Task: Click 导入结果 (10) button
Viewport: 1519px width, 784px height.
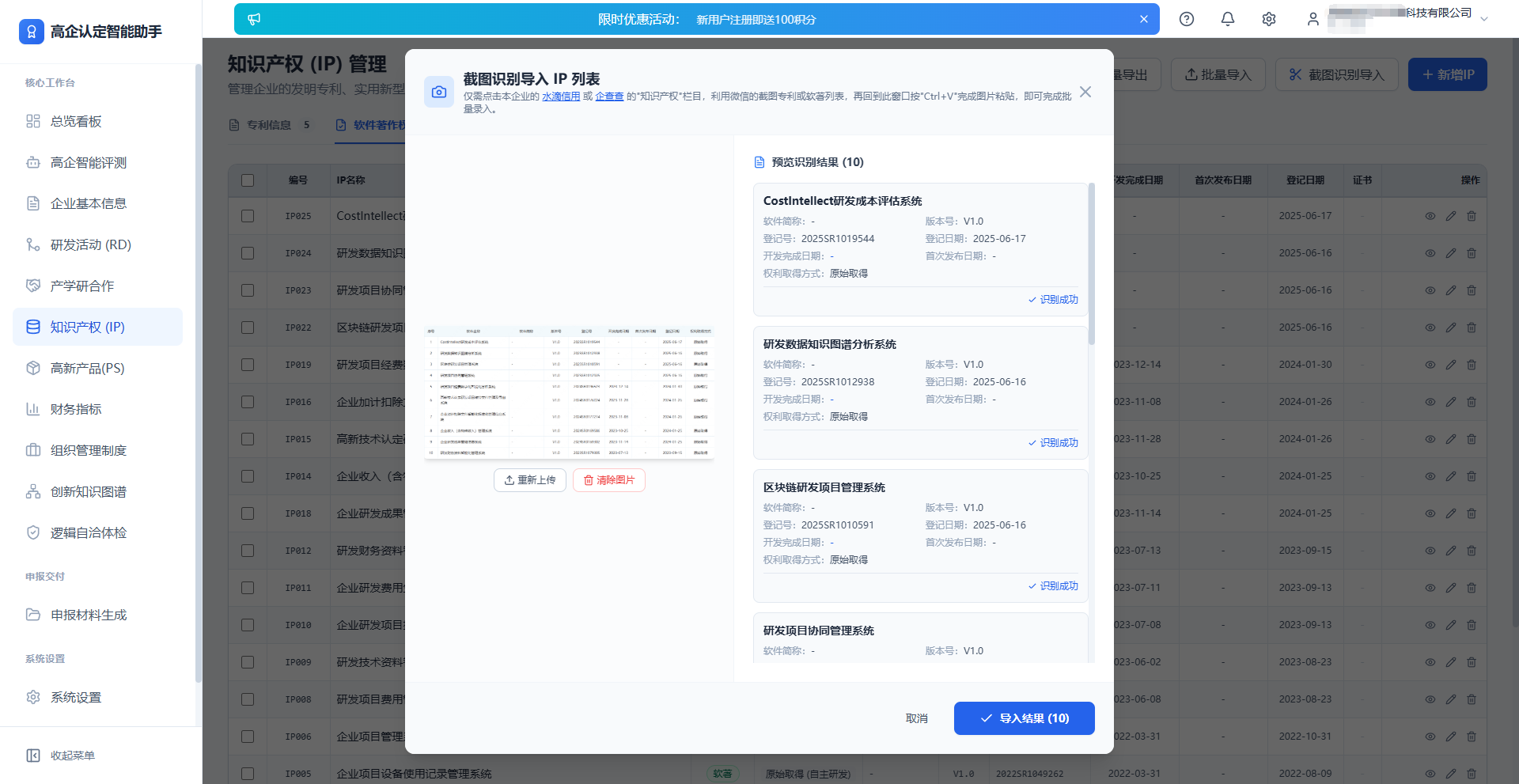Action: point(1025,718)
